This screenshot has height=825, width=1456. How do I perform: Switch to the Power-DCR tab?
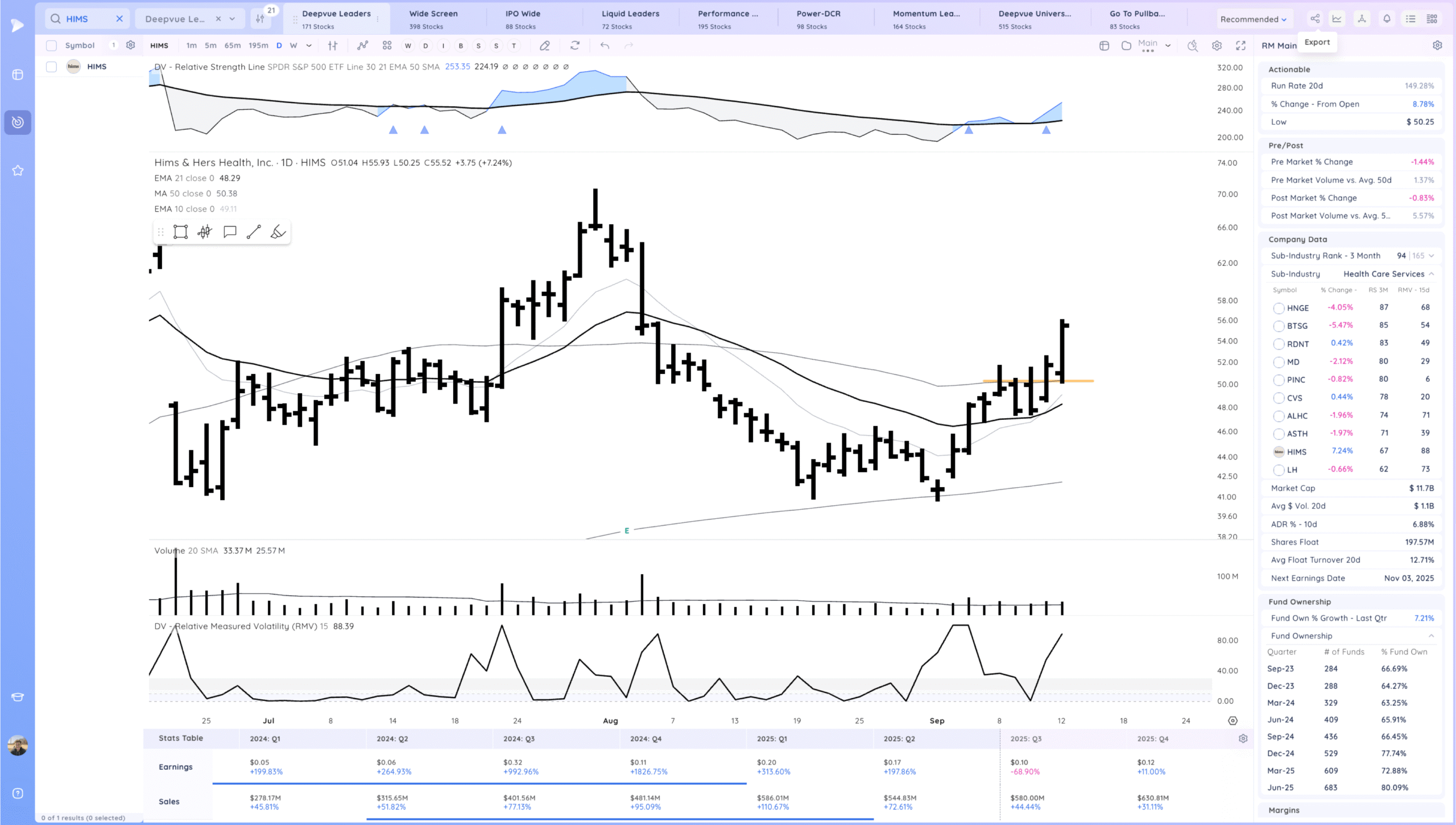coord(818,19)
